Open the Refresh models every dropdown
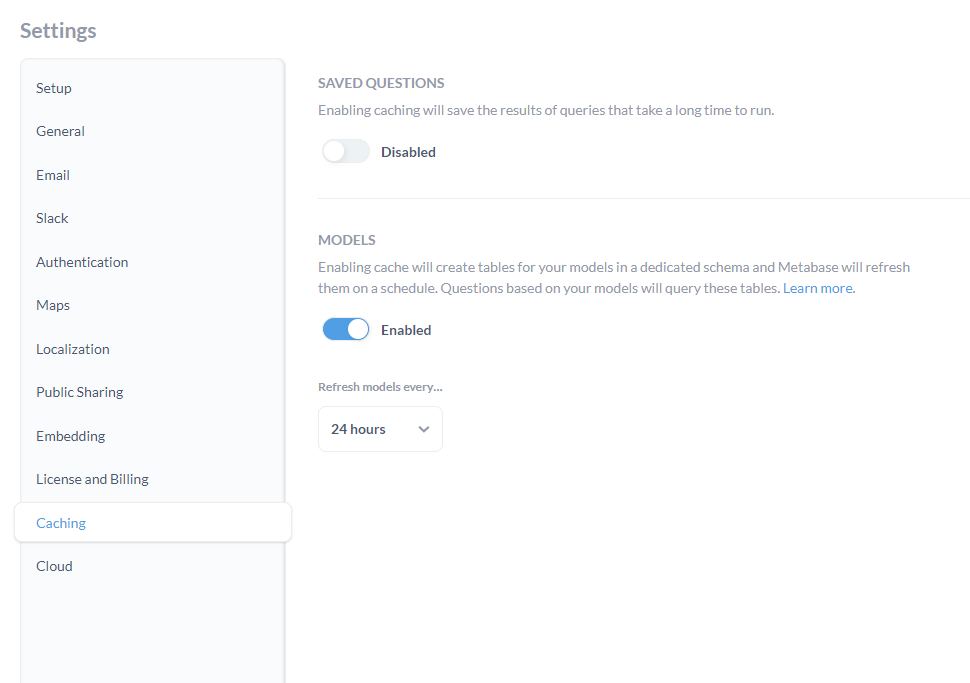 [x=380, y=429]
